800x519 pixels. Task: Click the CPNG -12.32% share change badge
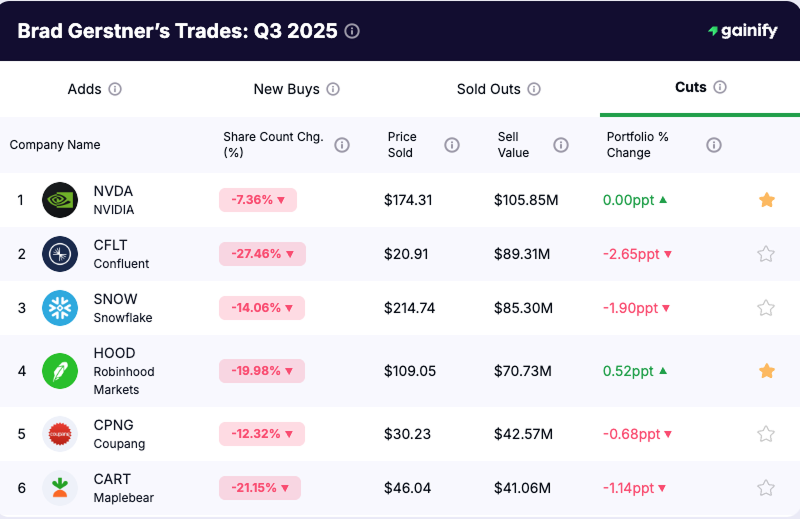pos(258,434)
